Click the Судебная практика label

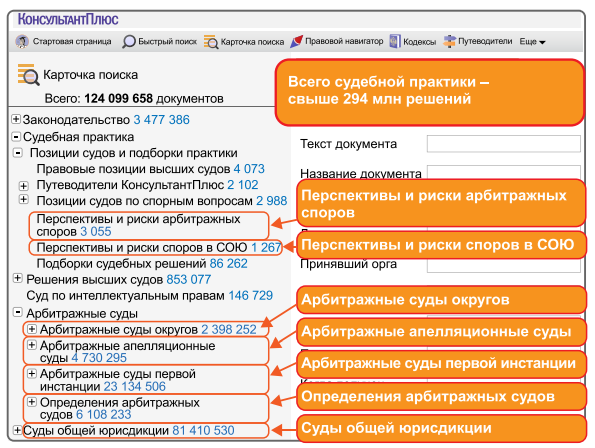[79, 137]
